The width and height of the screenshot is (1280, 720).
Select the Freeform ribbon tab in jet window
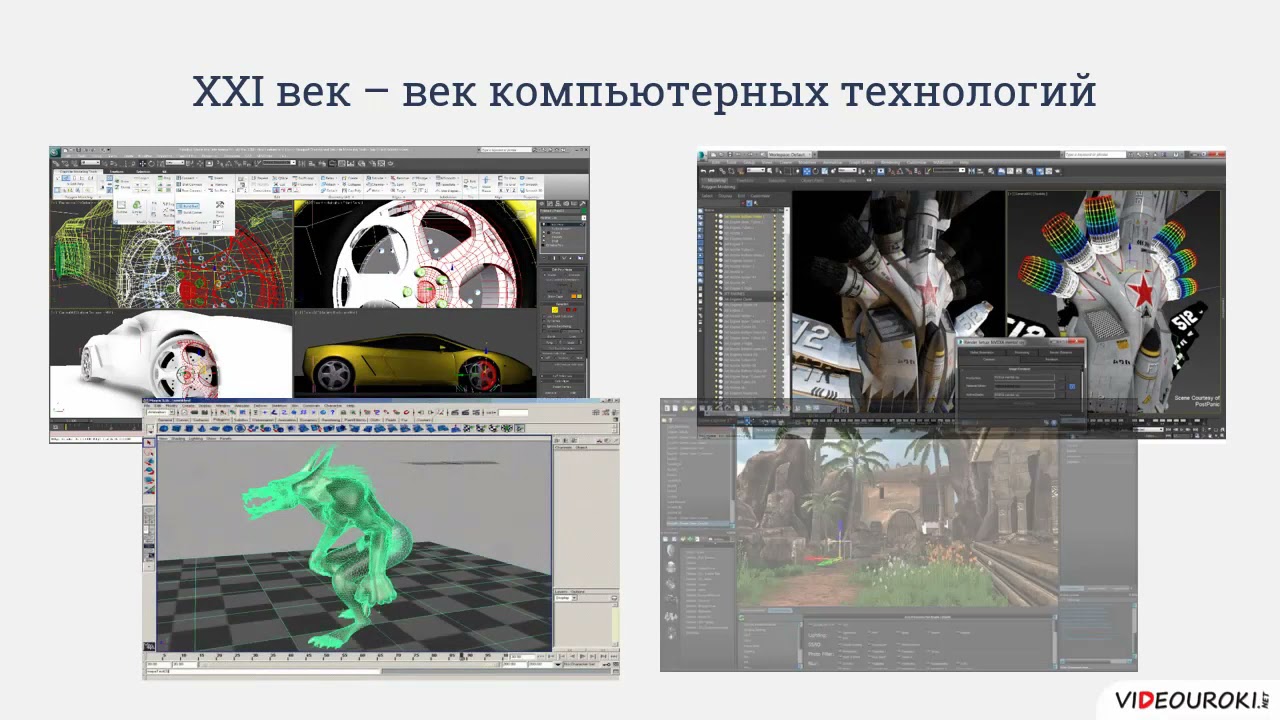coord(745,181)
